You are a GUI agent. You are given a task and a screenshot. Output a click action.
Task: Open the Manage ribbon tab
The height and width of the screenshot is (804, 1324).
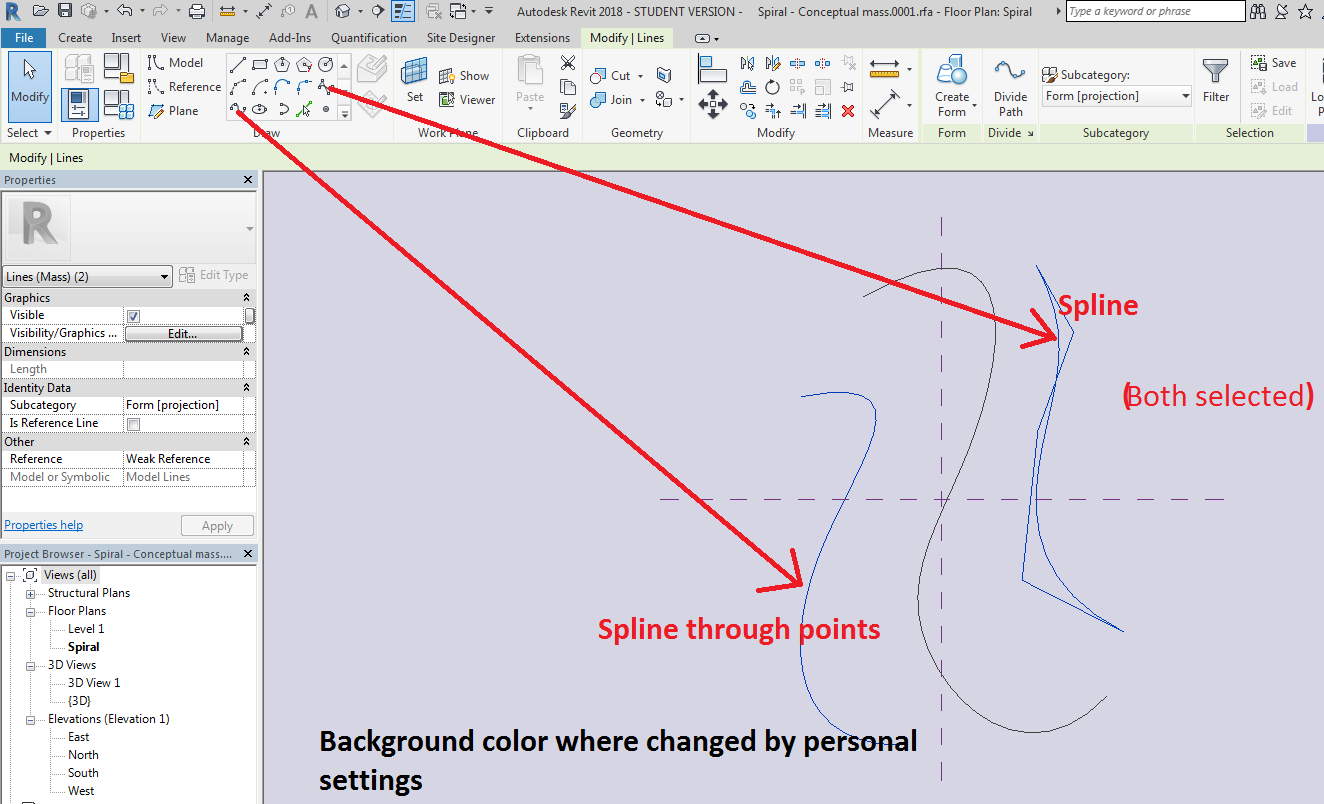coord(227,38)
